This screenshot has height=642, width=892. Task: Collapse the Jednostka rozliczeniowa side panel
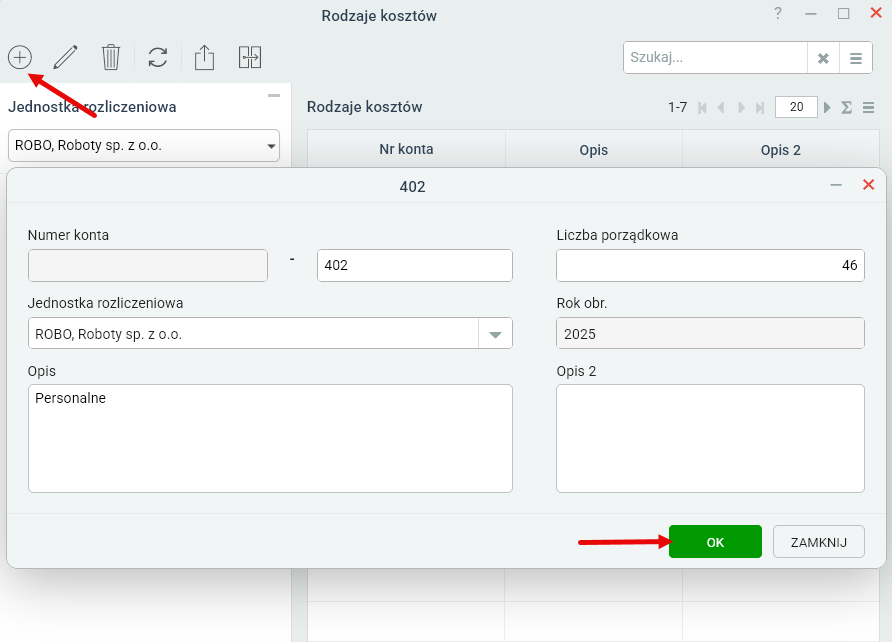[274, 96]
